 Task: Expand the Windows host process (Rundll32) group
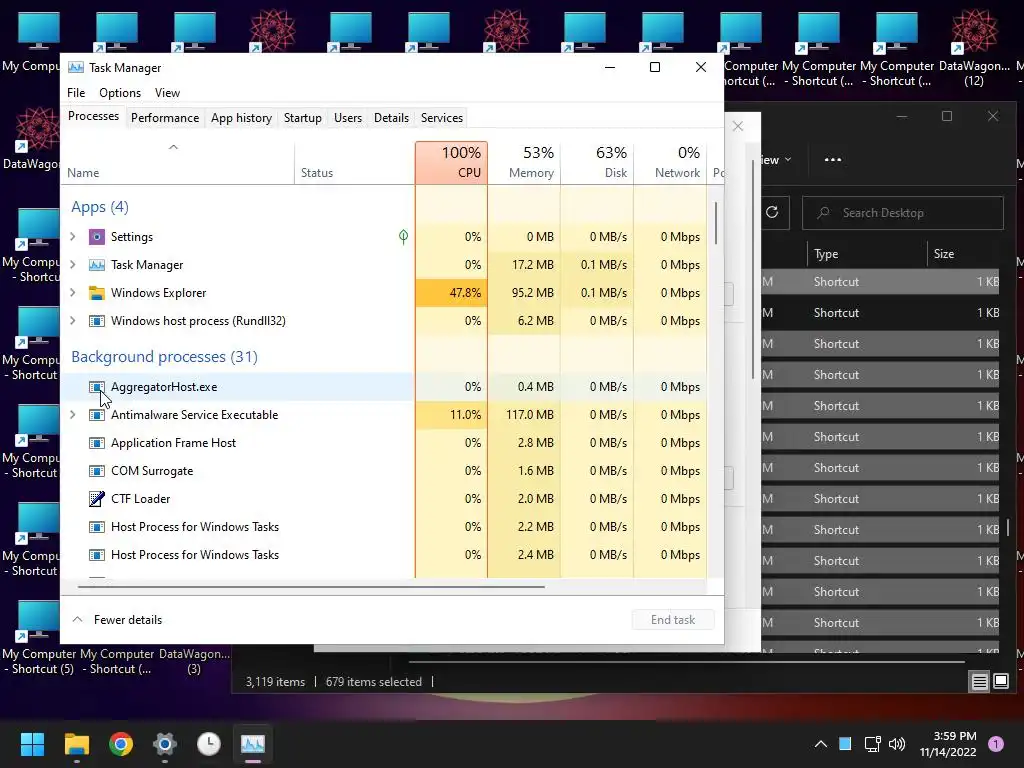pyautogui.click(x=72, y=321)
